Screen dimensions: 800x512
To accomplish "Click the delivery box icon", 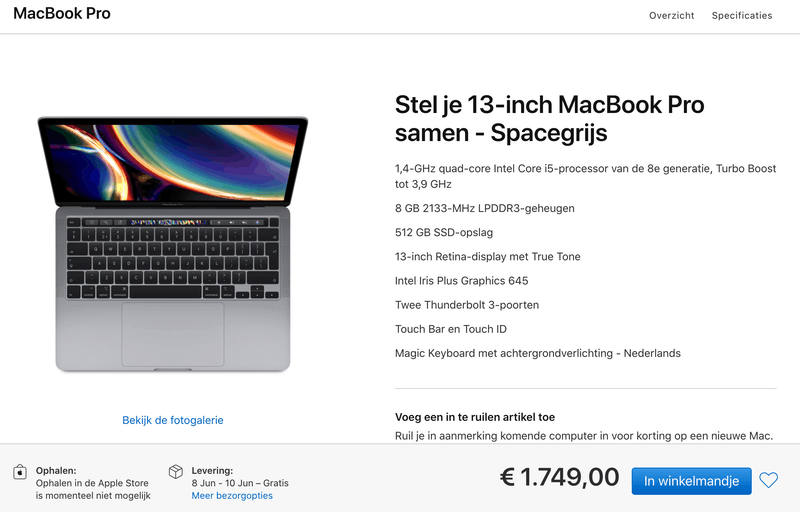I will (x=175, y=471).
